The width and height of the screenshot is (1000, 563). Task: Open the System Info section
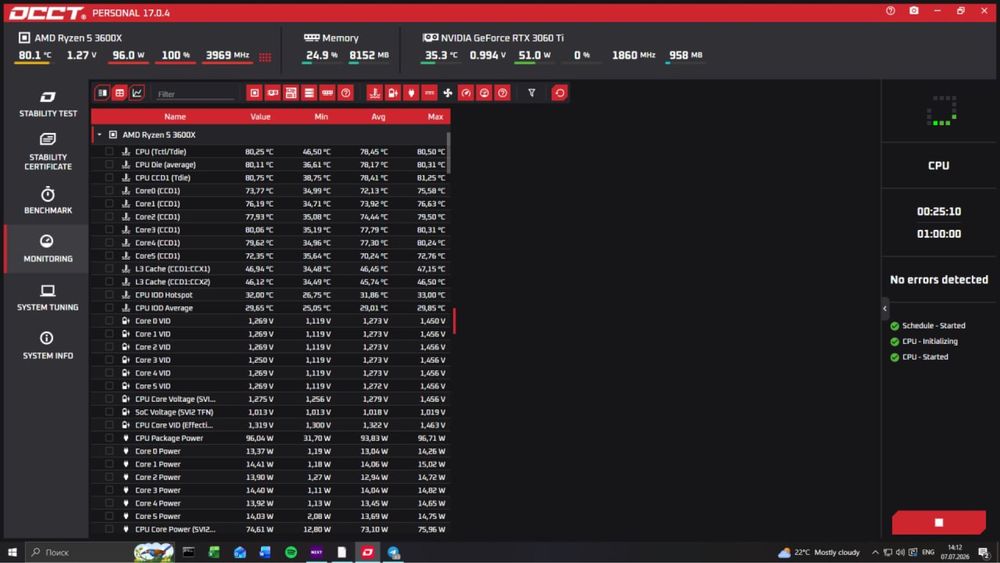(48, 346)
